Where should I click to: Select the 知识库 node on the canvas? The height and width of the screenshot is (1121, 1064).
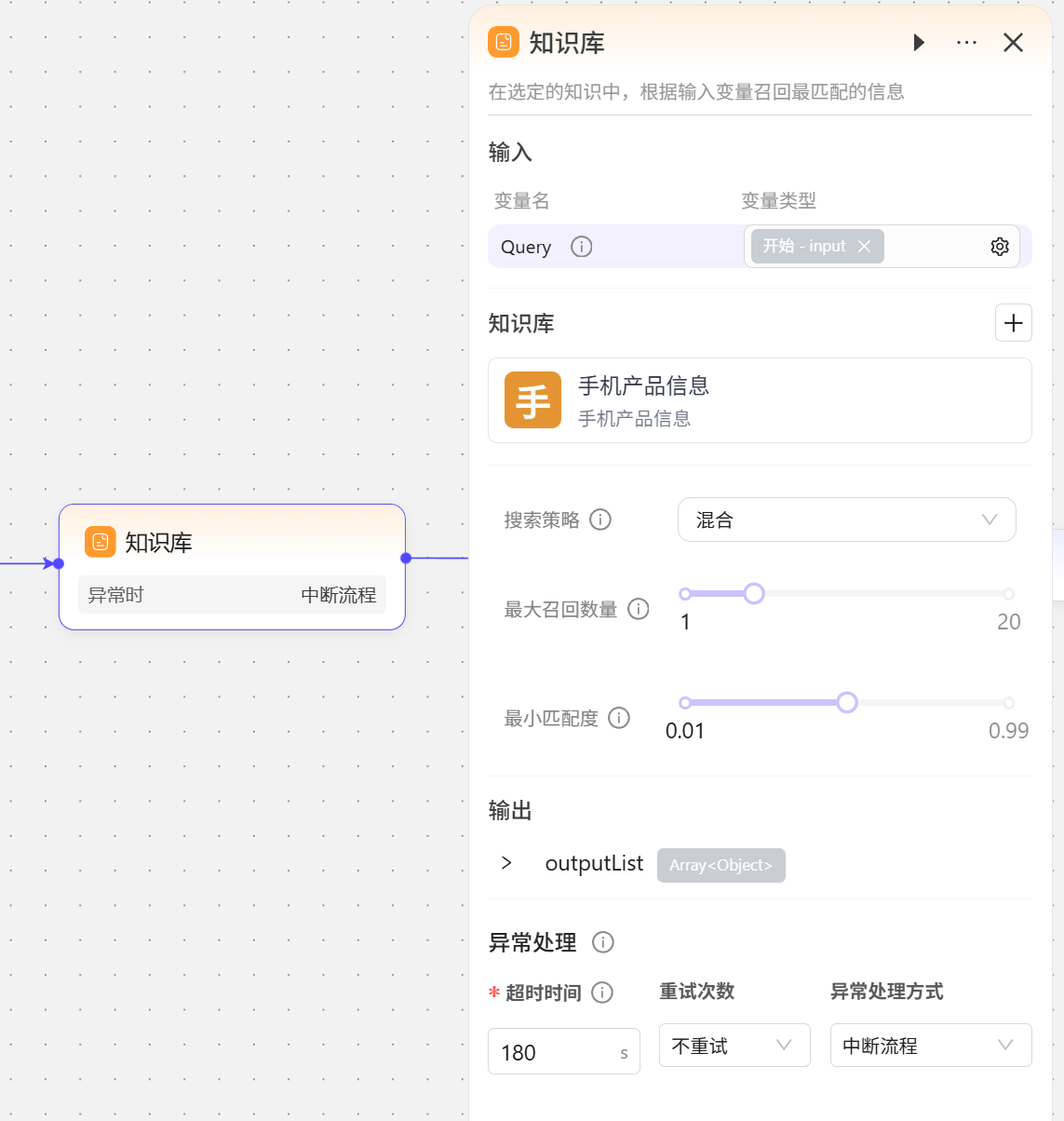pyautogui.click(x=232, y=544)
